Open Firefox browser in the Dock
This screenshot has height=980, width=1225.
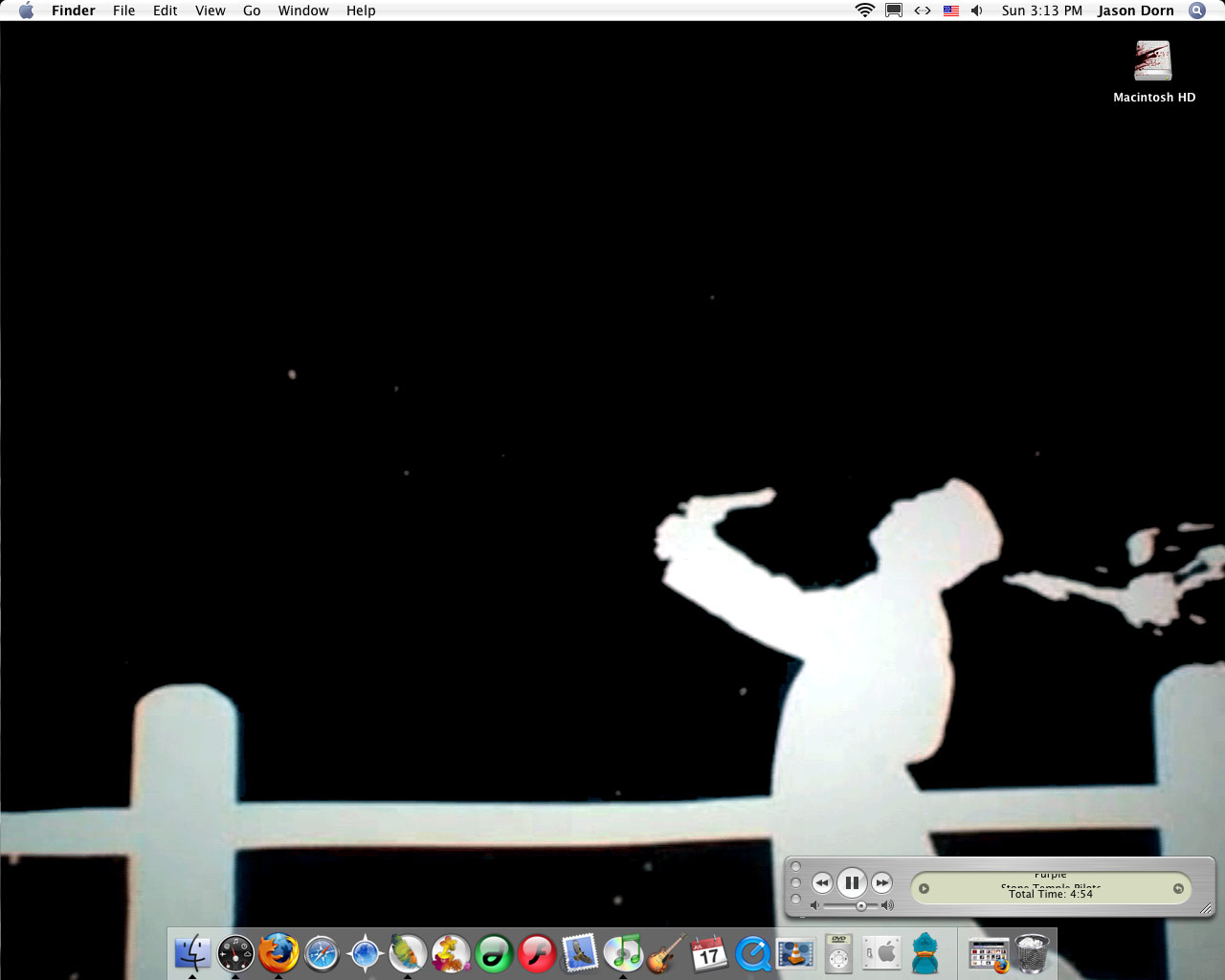click(278, 953)
